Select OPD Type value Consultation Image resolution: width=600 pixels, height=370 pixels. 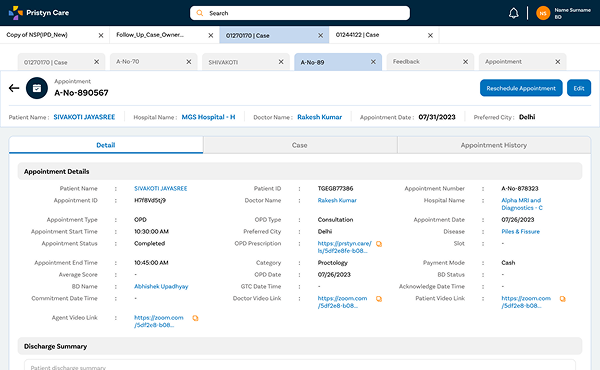335,220
